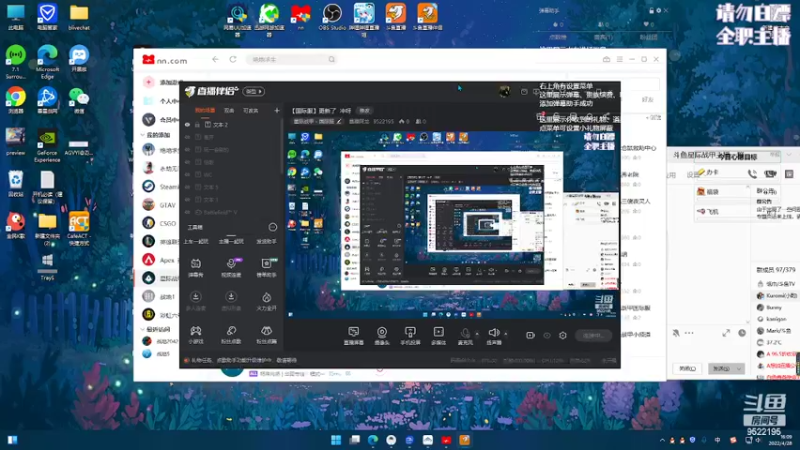Click the pill badge beside 直播伴侣 logo
Viewport: 800px width, 450px height.
(x=254, y=91)
